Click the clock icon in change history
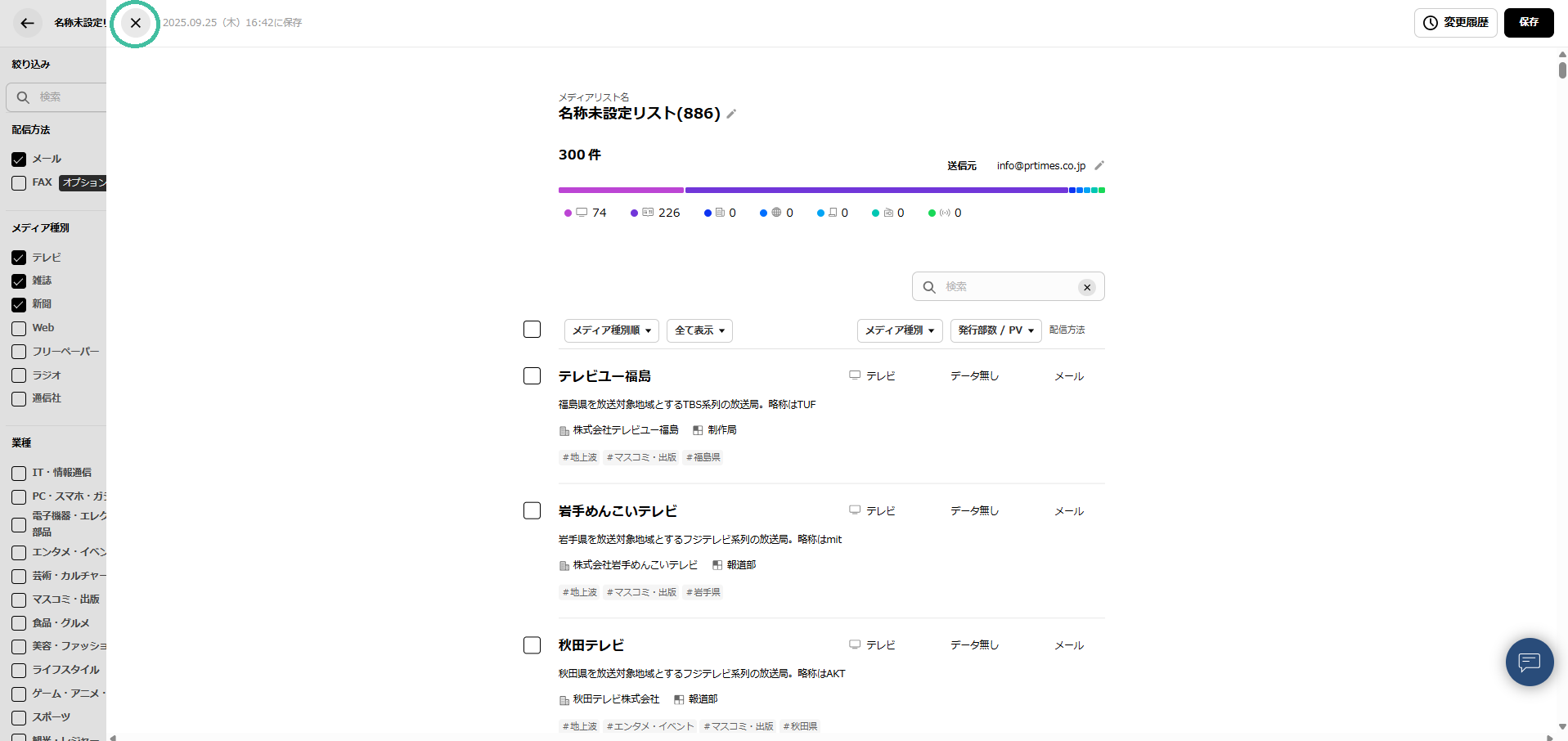 1431,23
